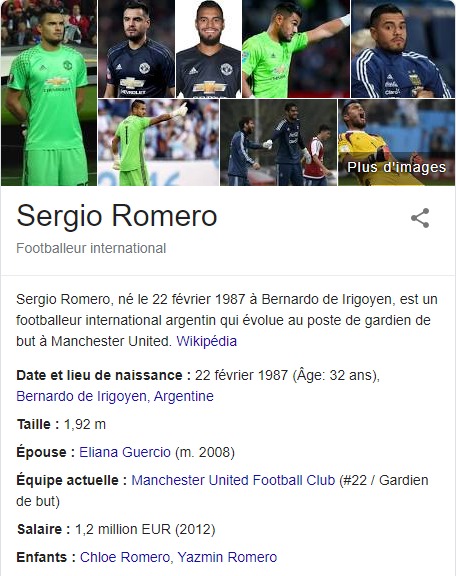Screen dimensions: 456x576
Task: Click the Footballeur international subtitle
Action: (91, 248)
